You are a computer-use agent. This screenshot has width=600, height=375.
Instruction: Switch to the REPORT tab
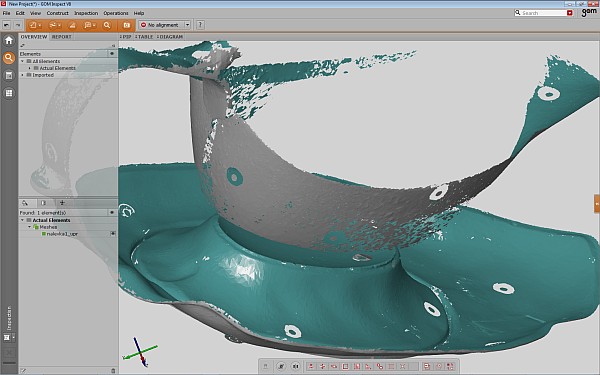(x=61, y=37)
